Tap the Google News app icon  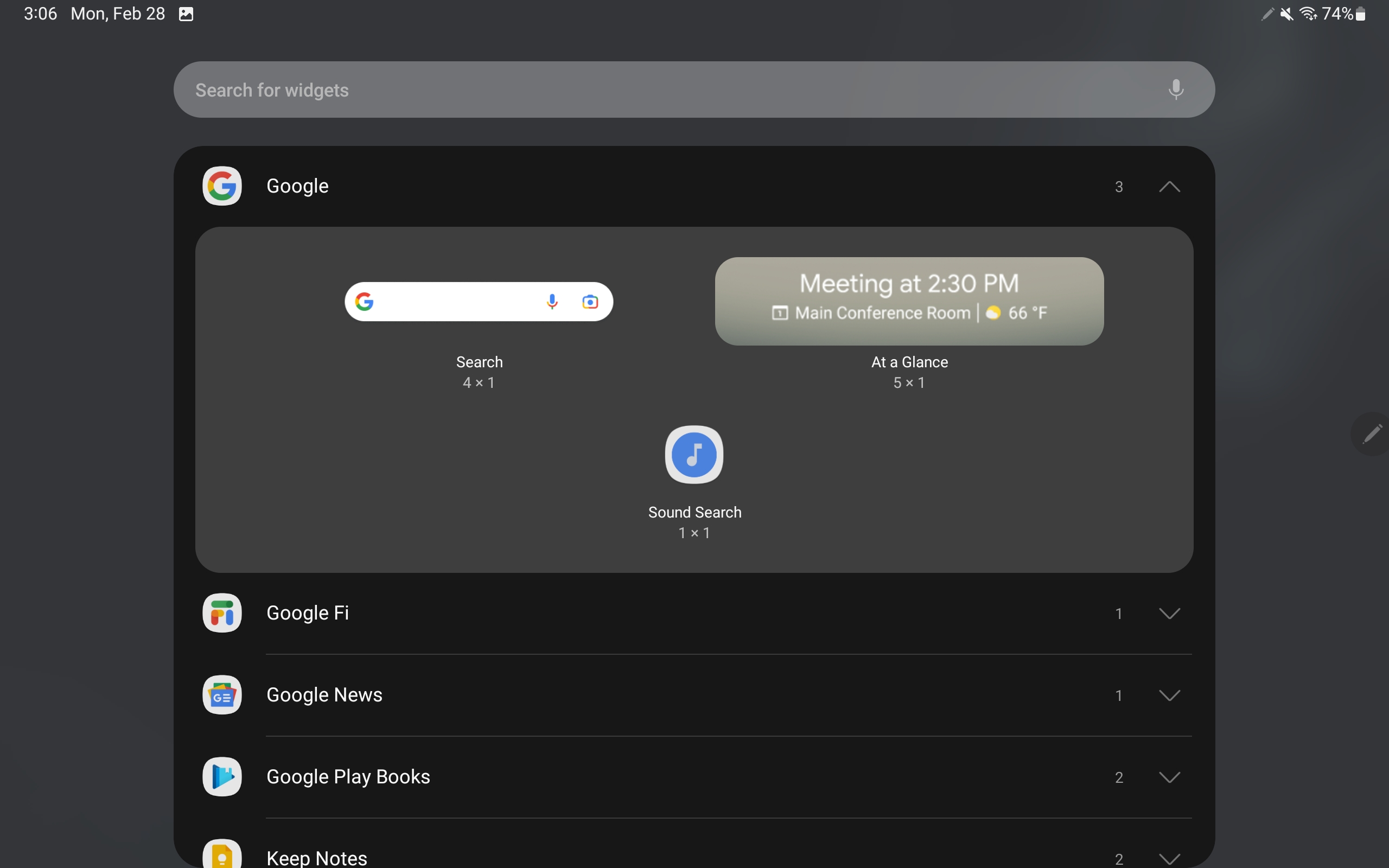[x=222, y=694]
